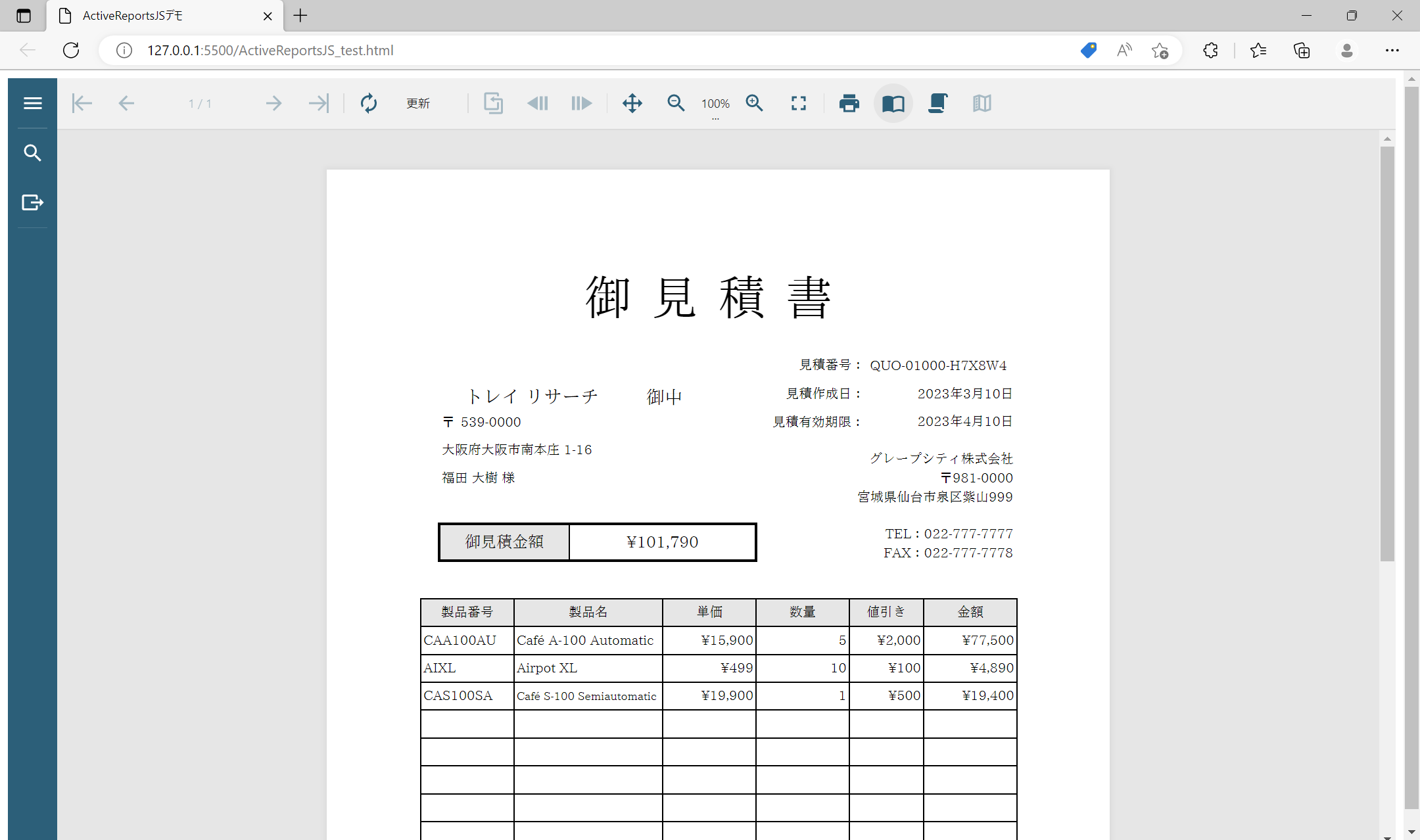Go to previous page of report
The height and width of the screenshot is (840, 1420).
126,103
